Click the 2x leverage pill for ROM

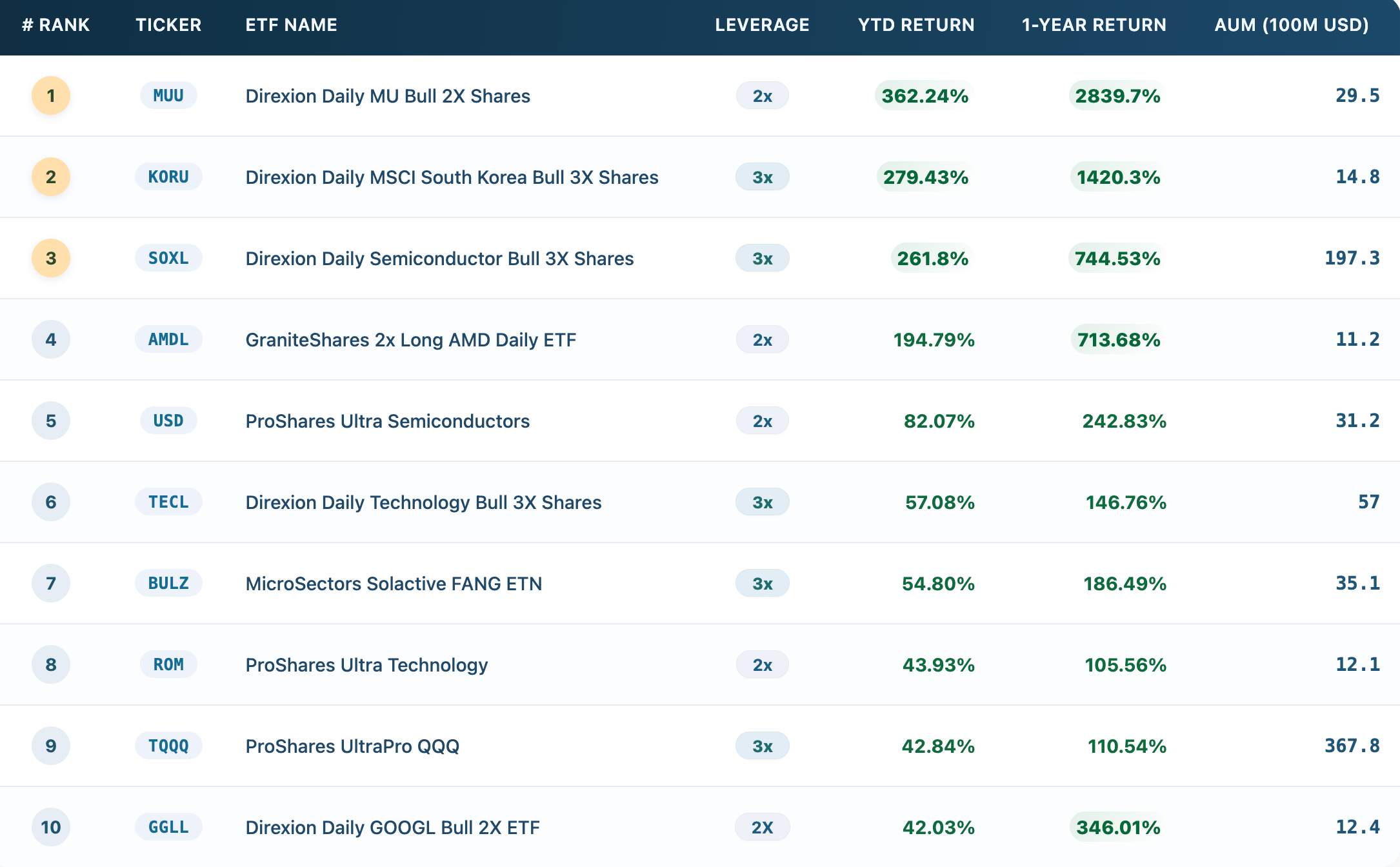pyautogui.click(x=762, y=665)
